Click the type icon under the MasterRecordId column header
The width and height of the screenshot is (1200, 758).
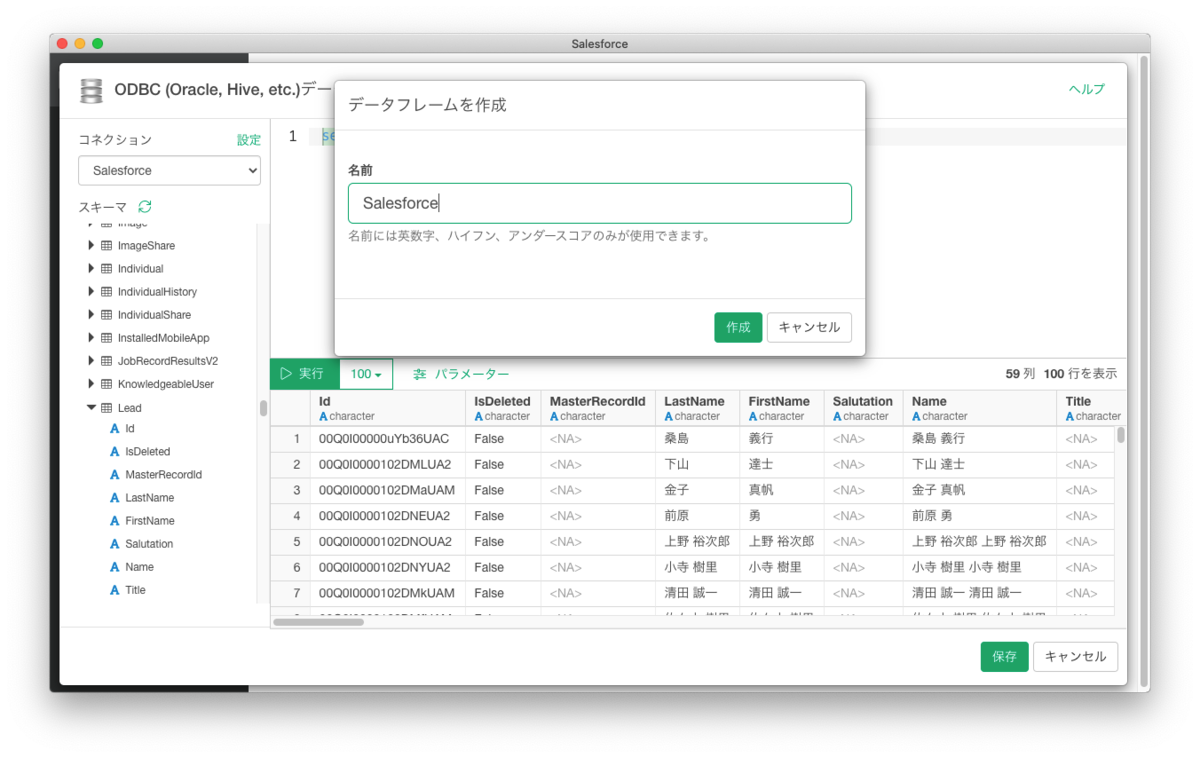[x=555, y=416]
